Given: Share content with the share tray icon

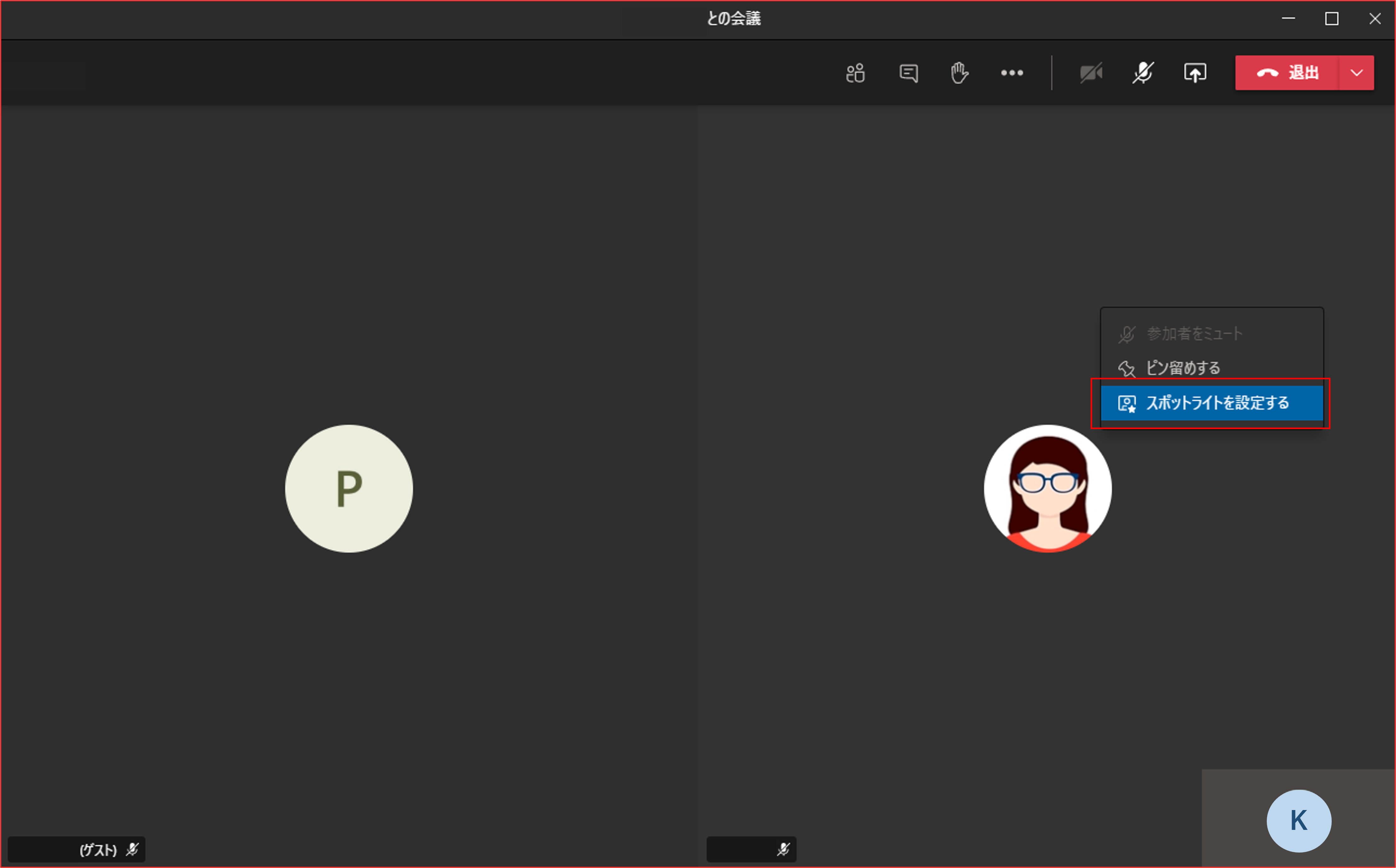Looking at the screenshot, I should (x=1195, y=73).
